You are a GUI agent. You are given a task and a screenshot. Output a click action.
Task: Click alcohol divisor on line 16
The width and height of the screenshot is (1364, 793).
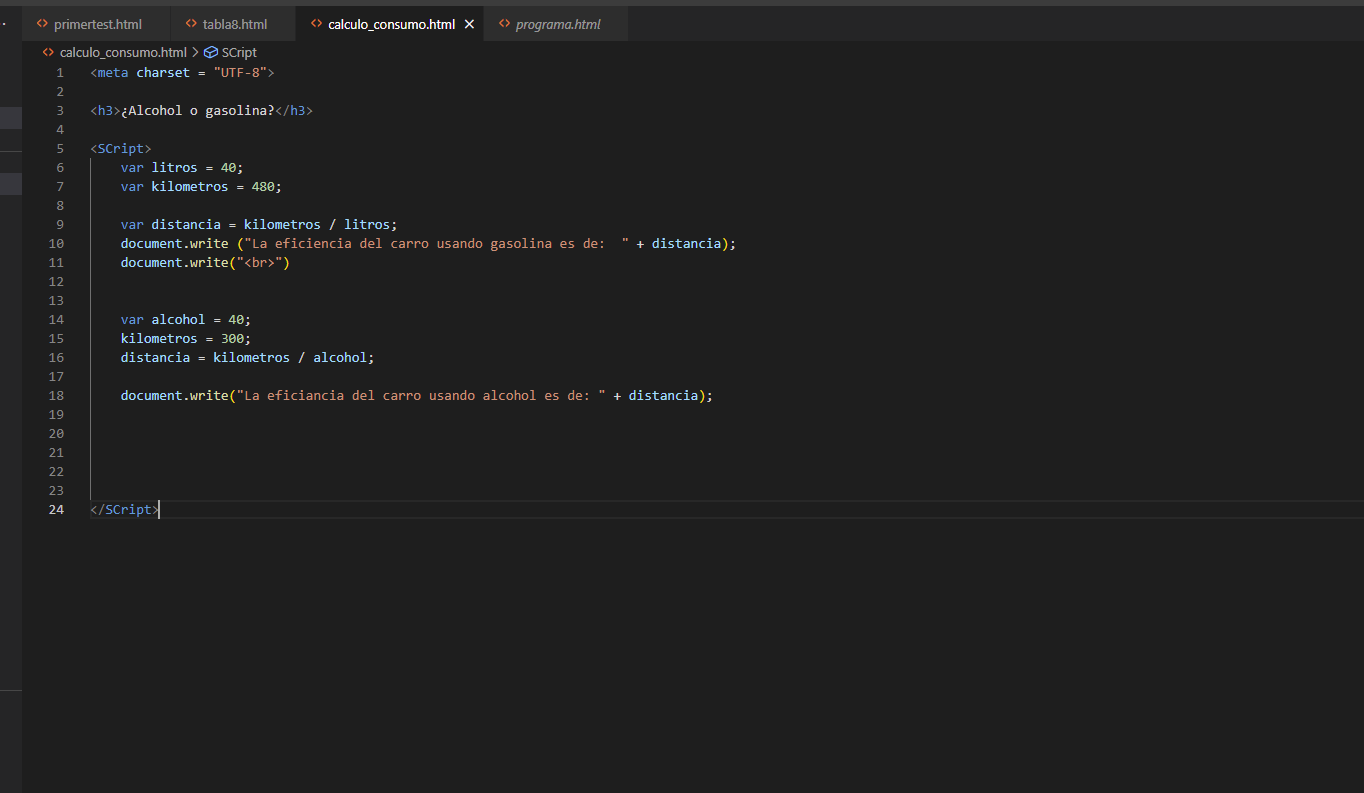(x=340, y=358)
